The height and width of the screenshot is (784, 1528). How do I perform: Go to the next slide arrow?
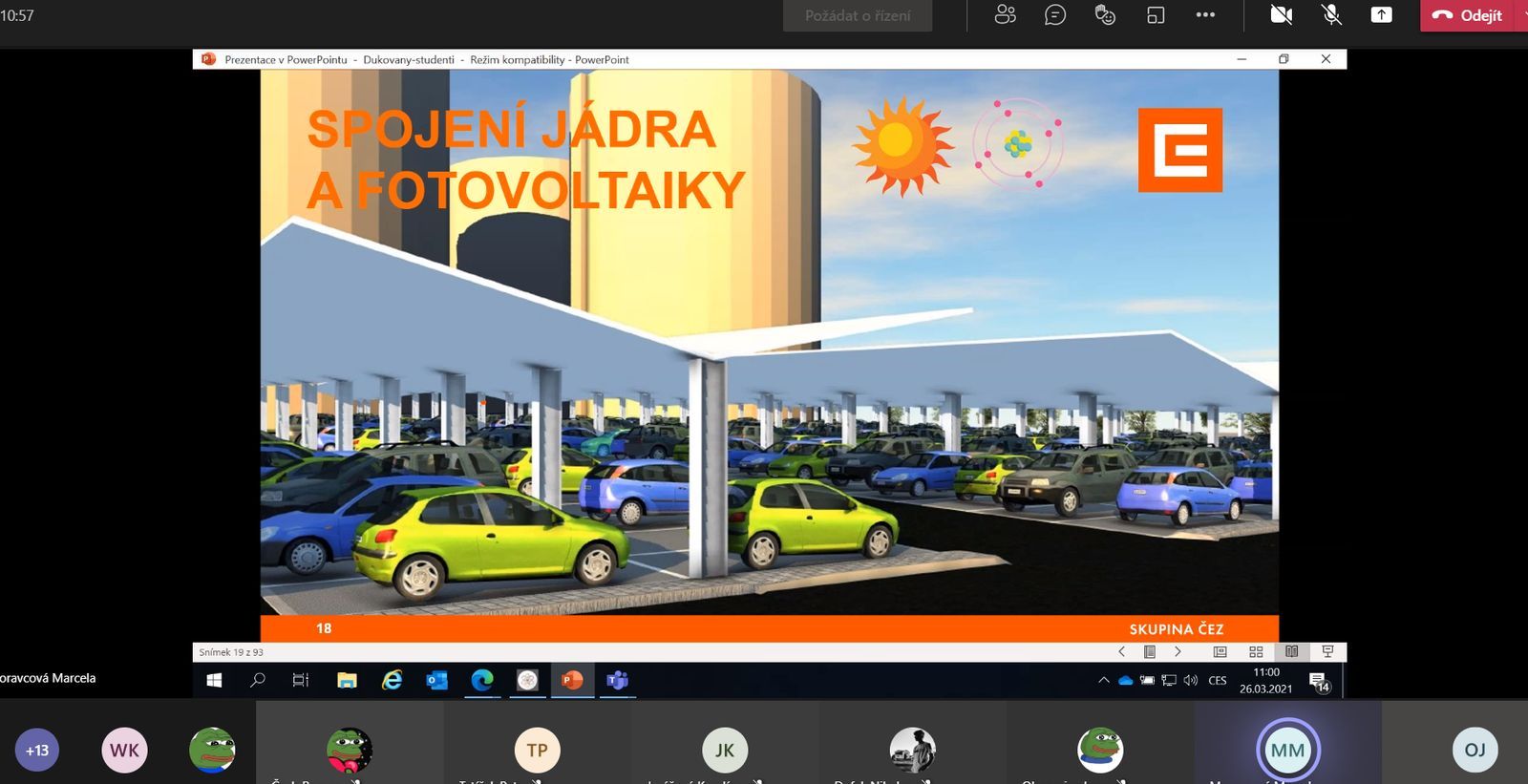tap(1178, 651)
